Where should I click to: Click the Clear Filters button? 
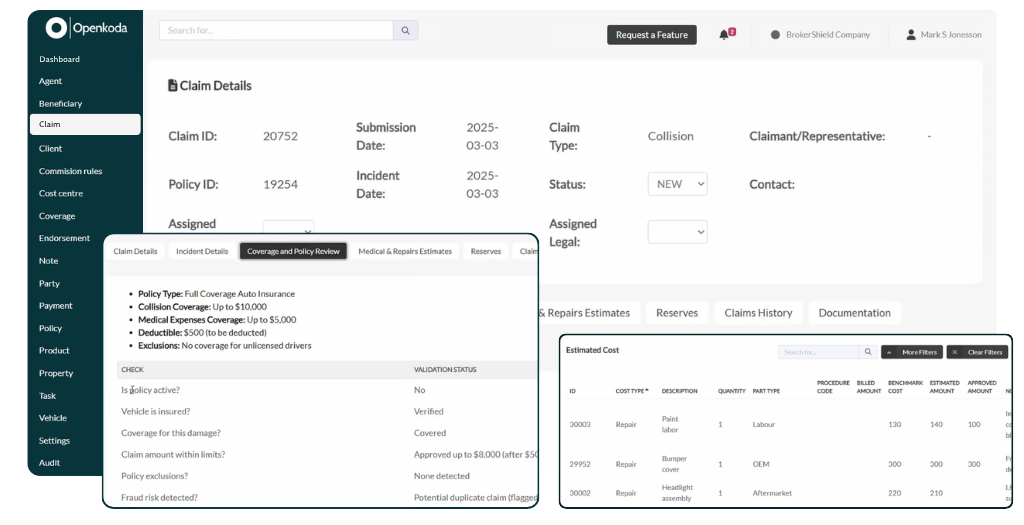977,352
